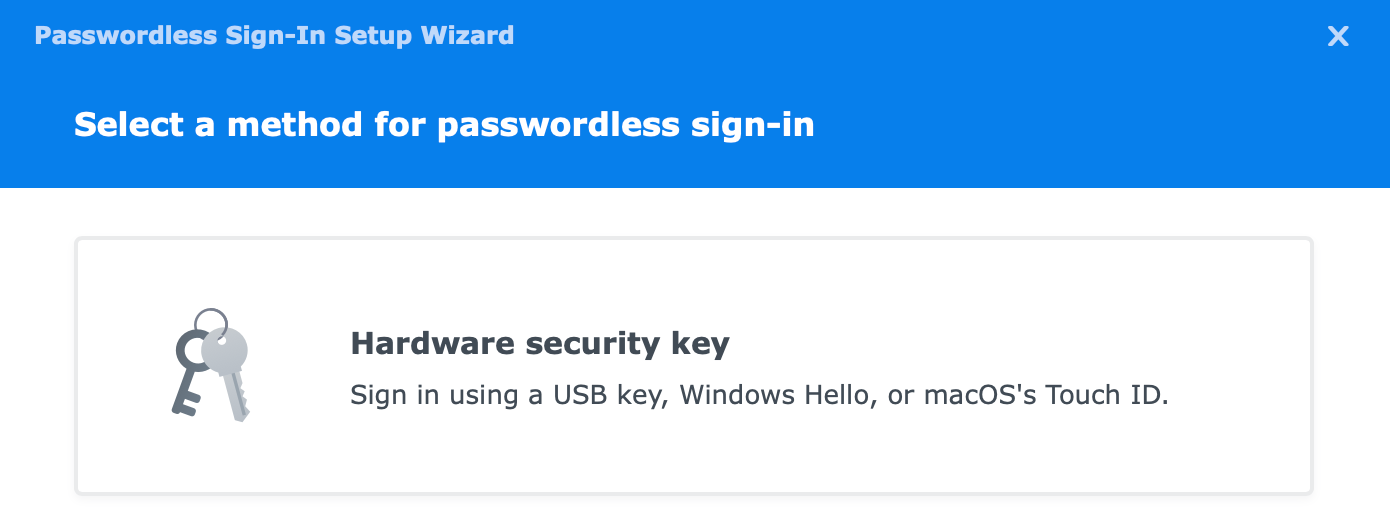The image size is (1390, 532).
Task: Click the keys icon in the card
Action: coord(209,364)
